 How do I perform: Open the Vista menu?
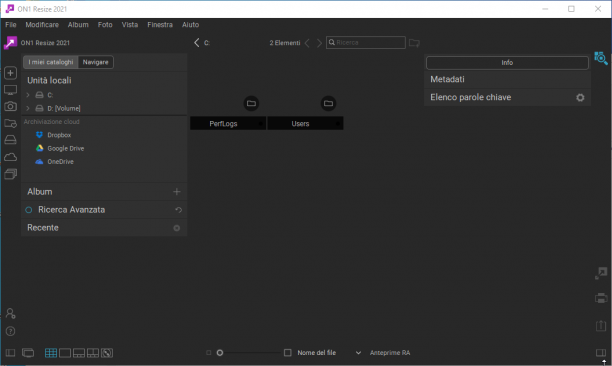(x=130, y=25)
